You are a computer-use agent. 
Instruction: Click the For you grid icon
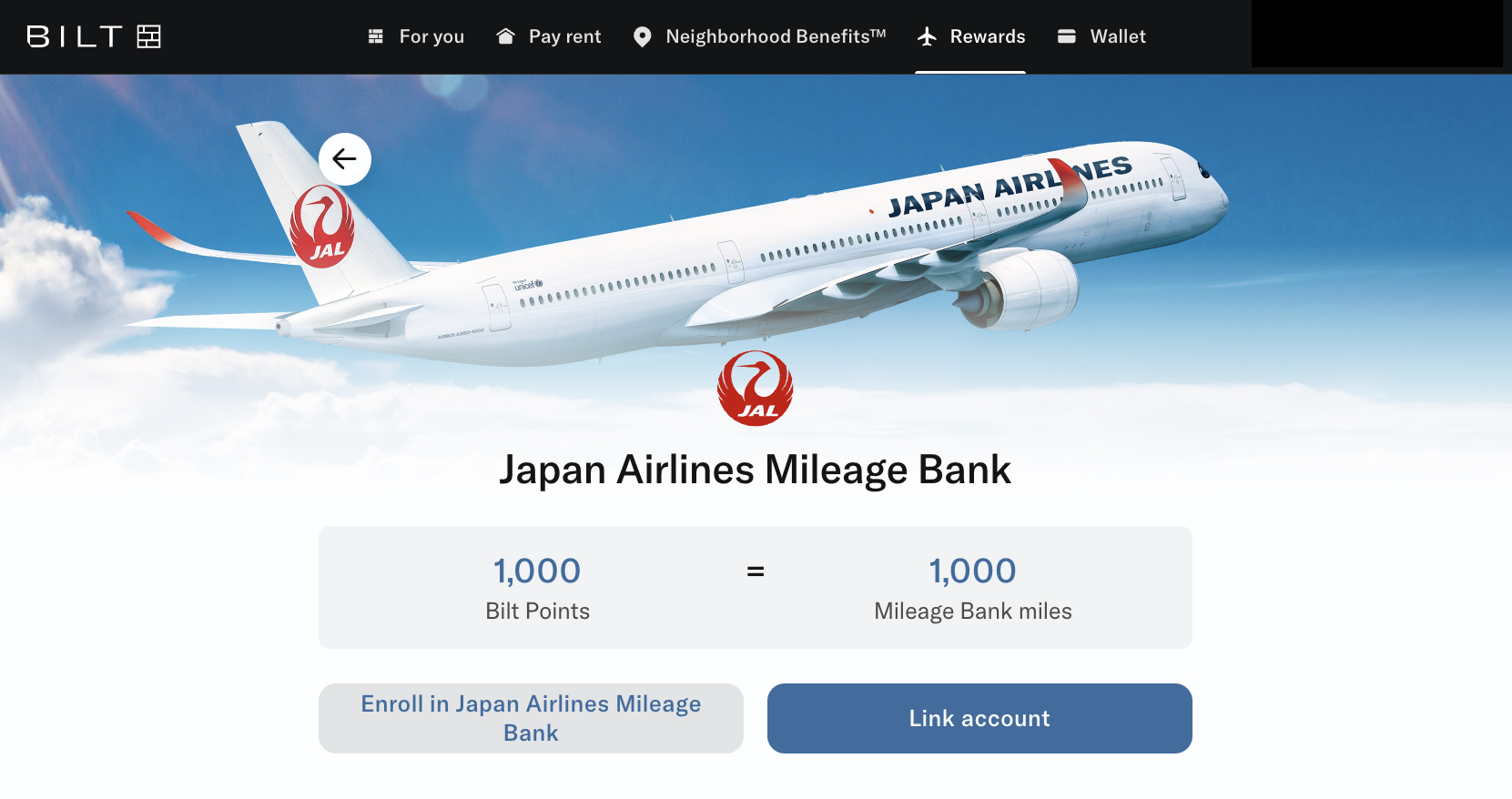coord(375,36)
